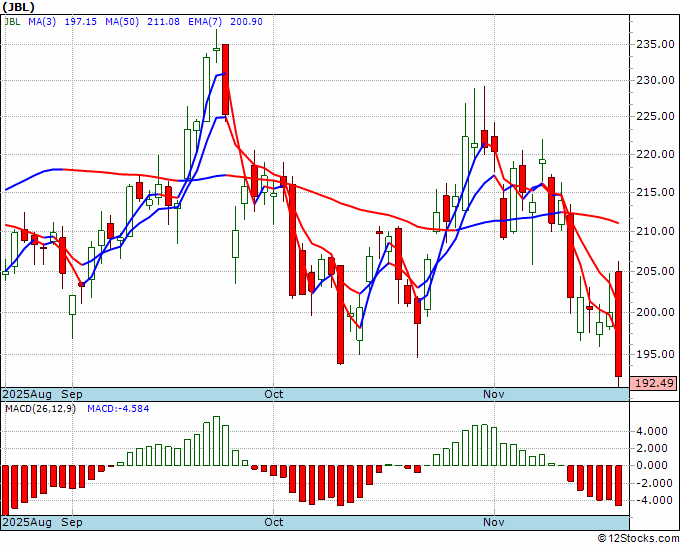
Task: Click the tall red candle at 235 peak
Action: [x=225, y=79]
